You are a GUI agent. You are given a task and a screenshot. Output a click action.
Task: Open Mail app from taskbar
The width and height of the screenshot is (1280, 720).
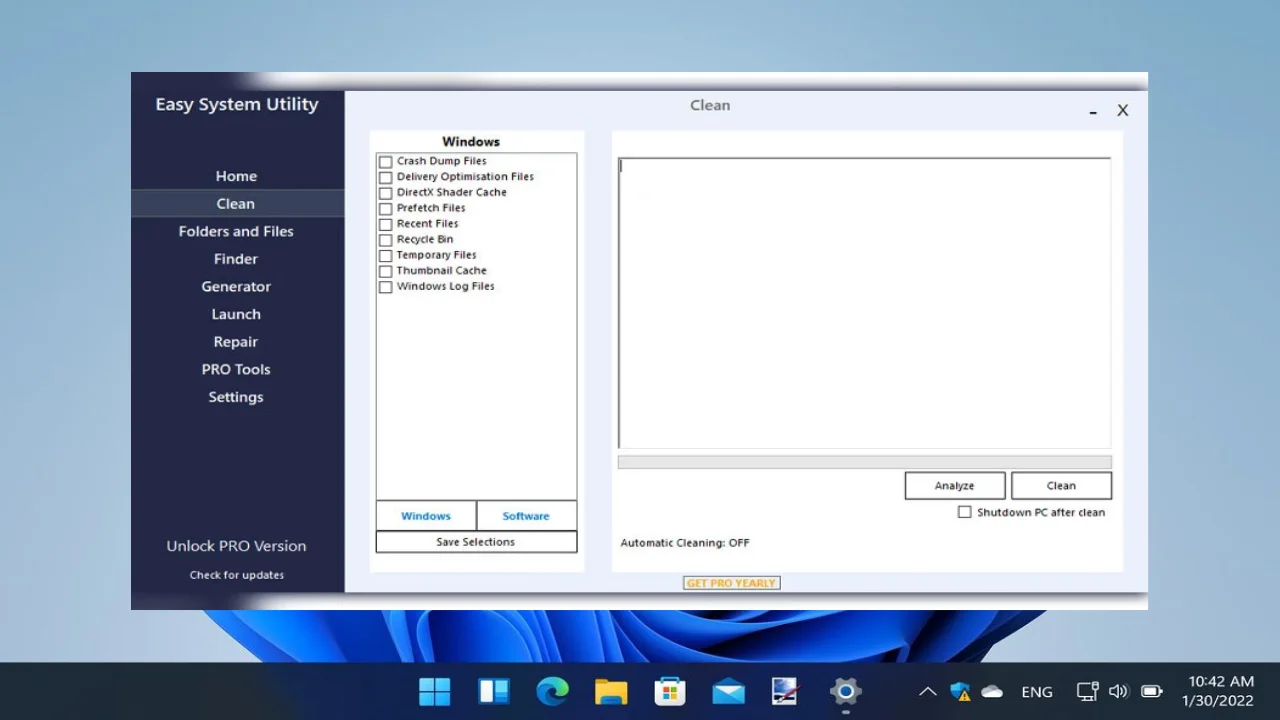click(x=728, y=691)
